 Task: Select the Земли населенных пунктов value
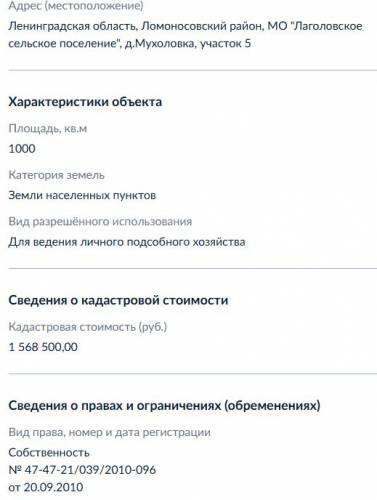(82, 195)
